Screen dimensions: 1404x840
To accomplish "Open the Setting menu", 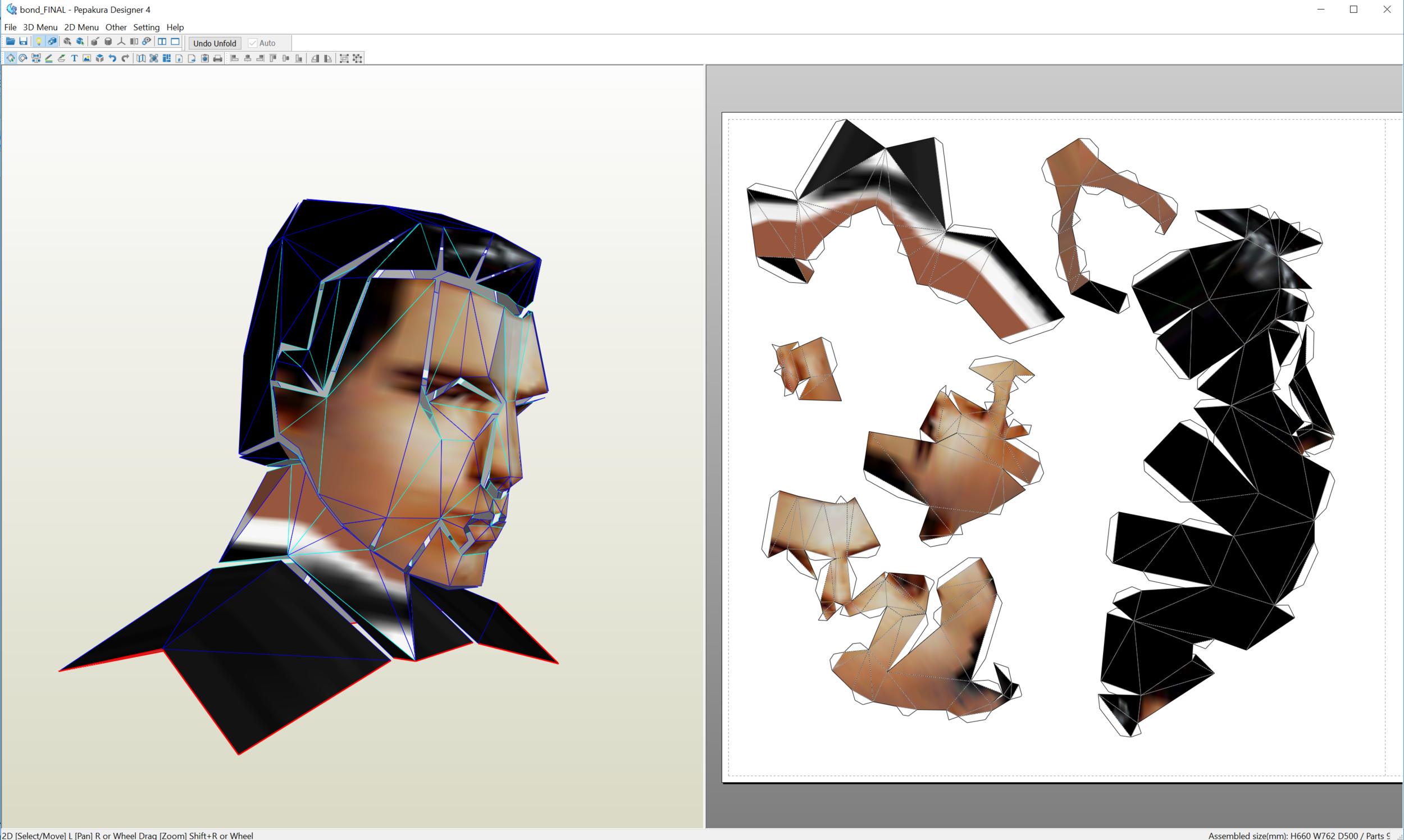I will (x=146, y=27).
